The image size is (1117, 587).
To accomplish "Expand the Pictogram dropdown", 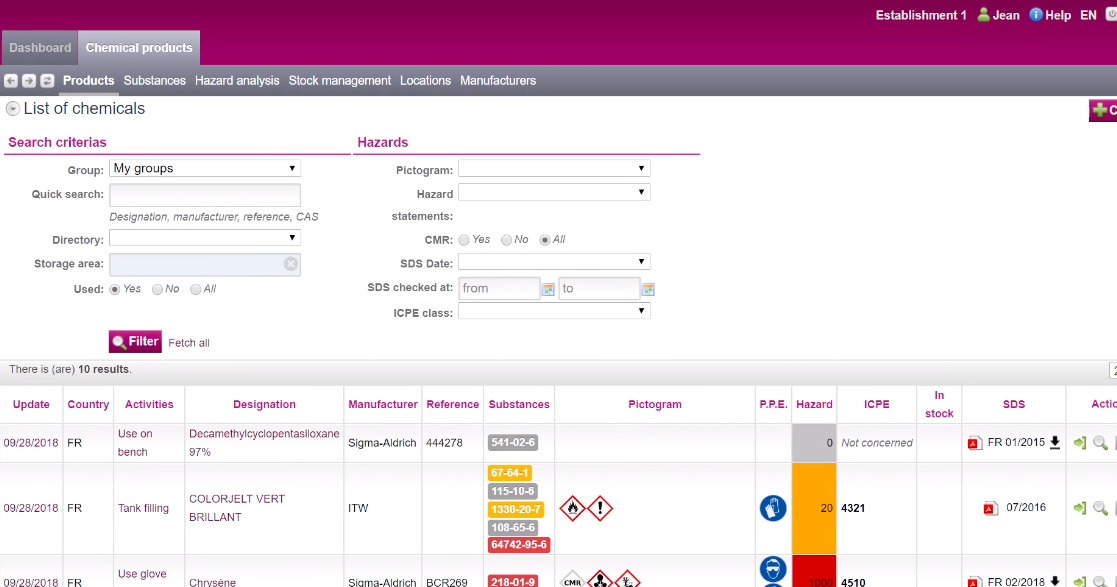I will coord(554,169).
